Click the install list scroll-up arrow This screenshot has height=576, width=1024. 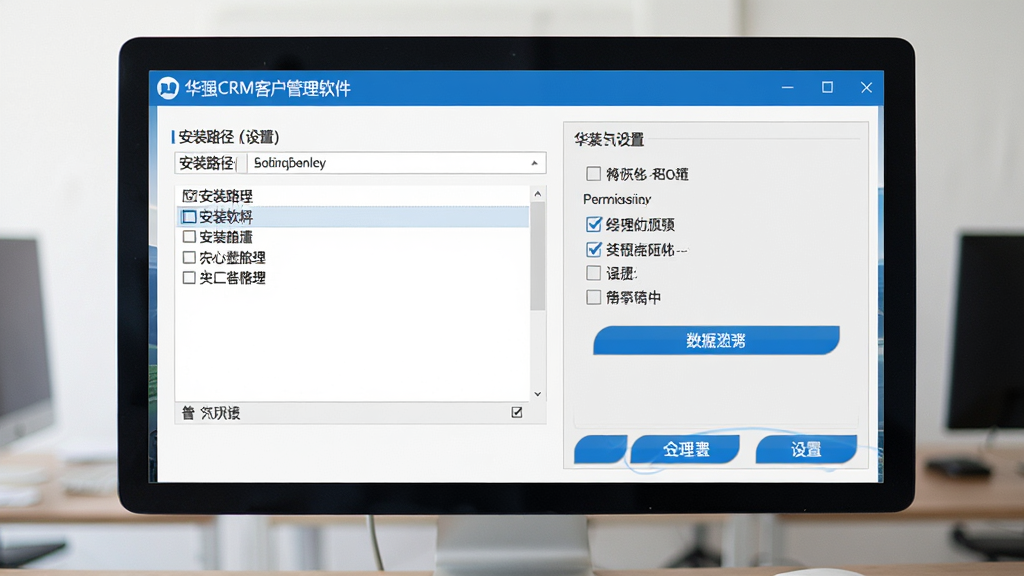(537, 194)
